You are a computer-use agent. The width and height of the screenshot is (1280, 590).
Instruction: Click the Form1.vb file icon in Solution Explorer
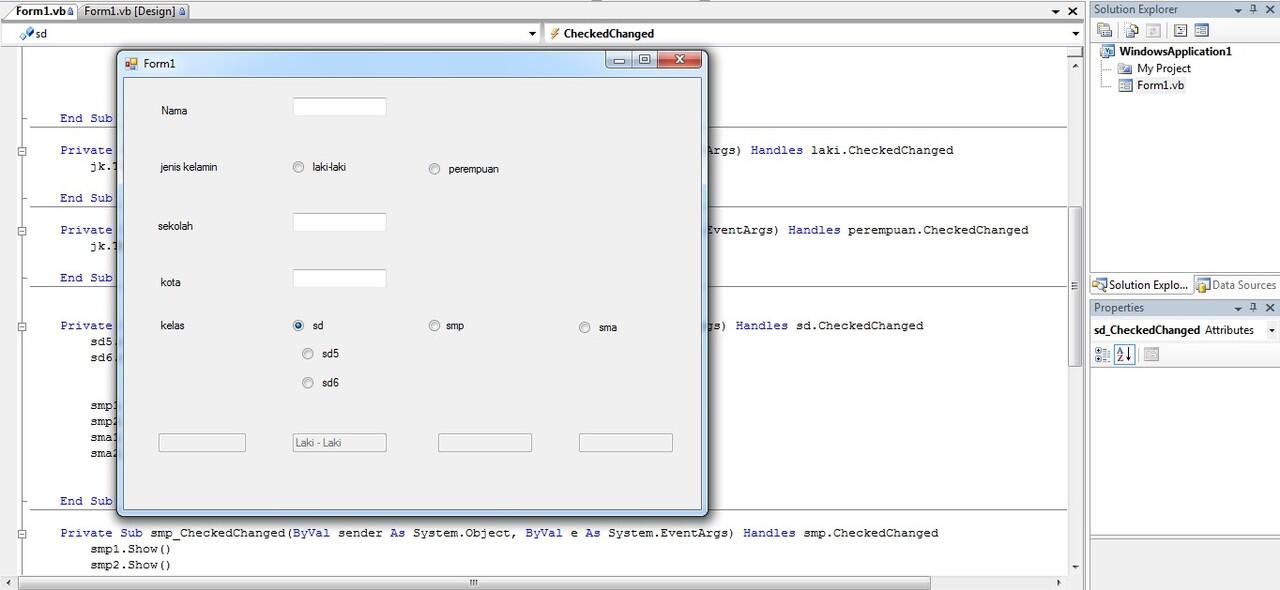coord(1125,85)
